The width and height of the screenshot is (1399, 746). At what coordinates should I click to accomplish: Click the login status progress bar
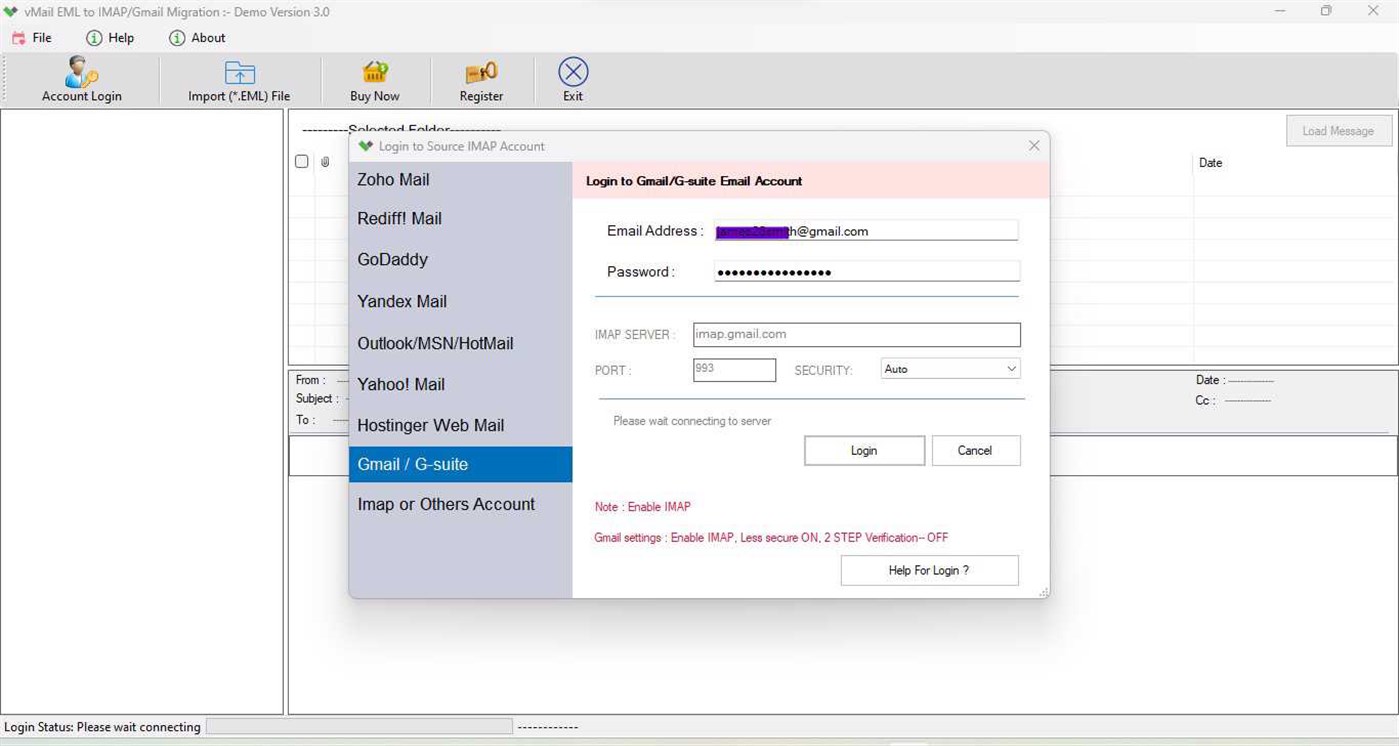pos(358,727)
